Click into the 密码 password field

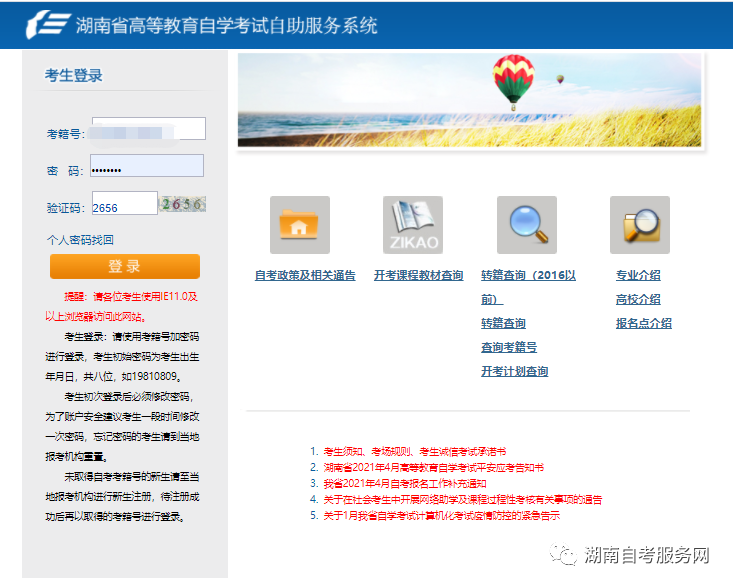click(x=147, y=167)
